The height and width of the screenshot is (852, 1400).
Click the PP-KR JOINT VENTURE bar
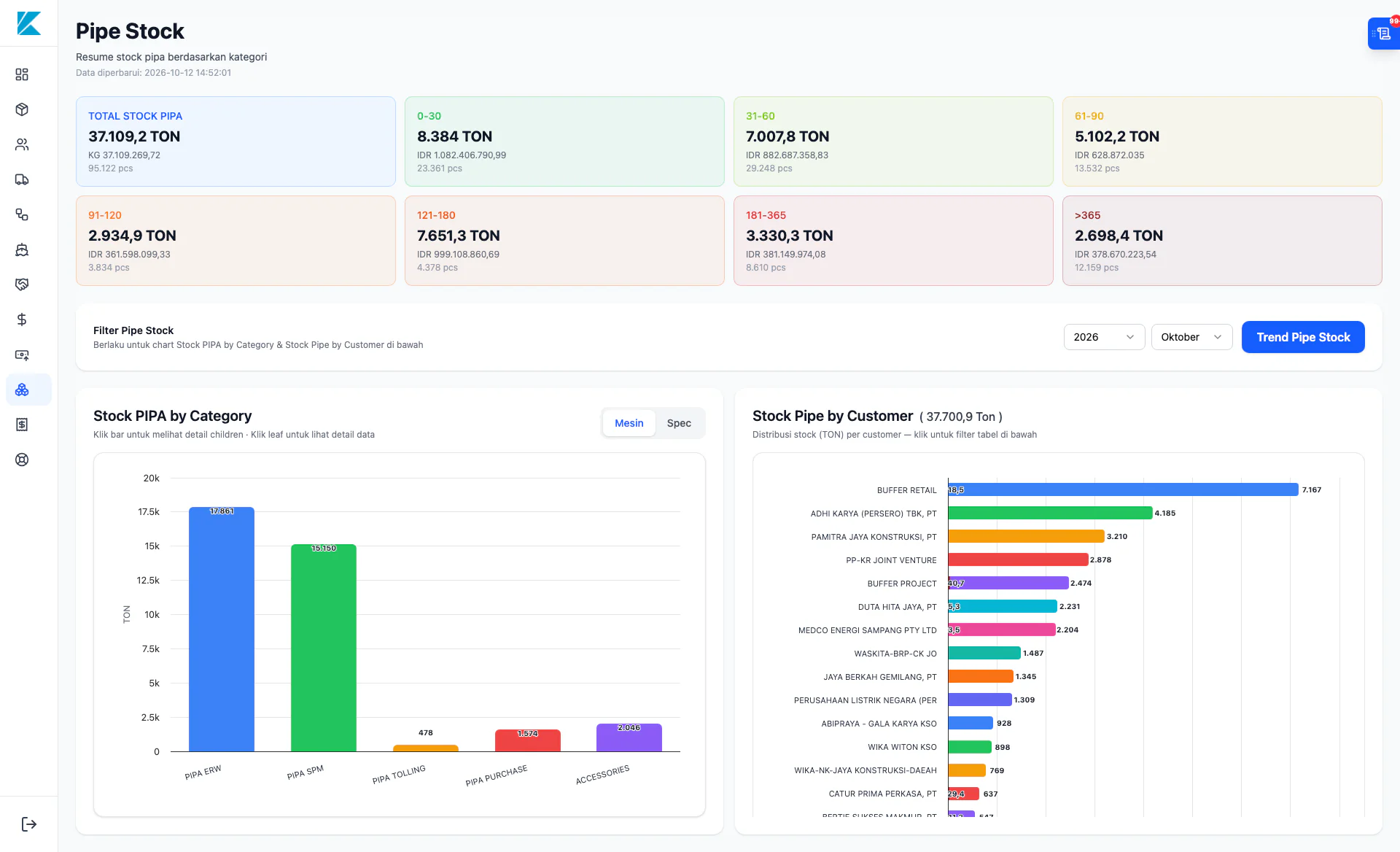coord(1018,559)
